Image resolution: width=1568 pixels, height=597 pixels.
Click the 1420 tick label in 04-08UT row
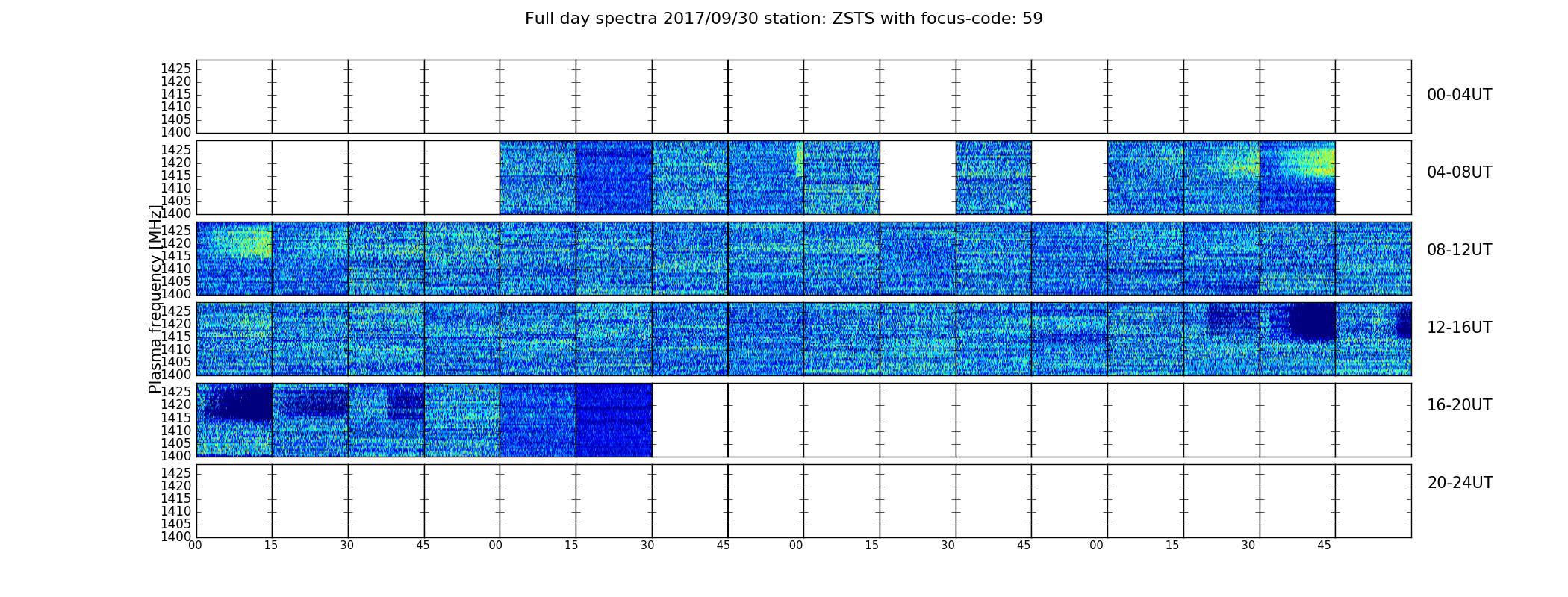[176, 163]
